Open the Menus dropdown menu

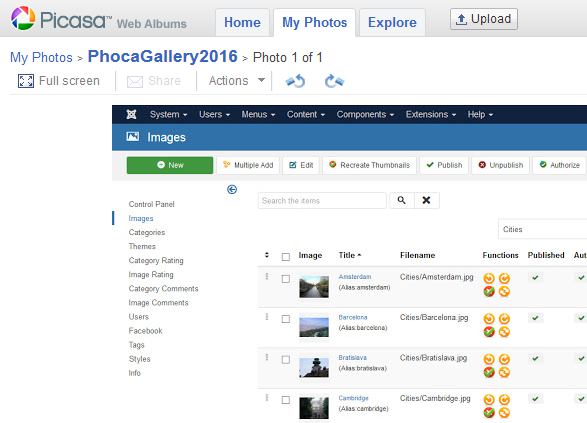(x=258, y=115)
